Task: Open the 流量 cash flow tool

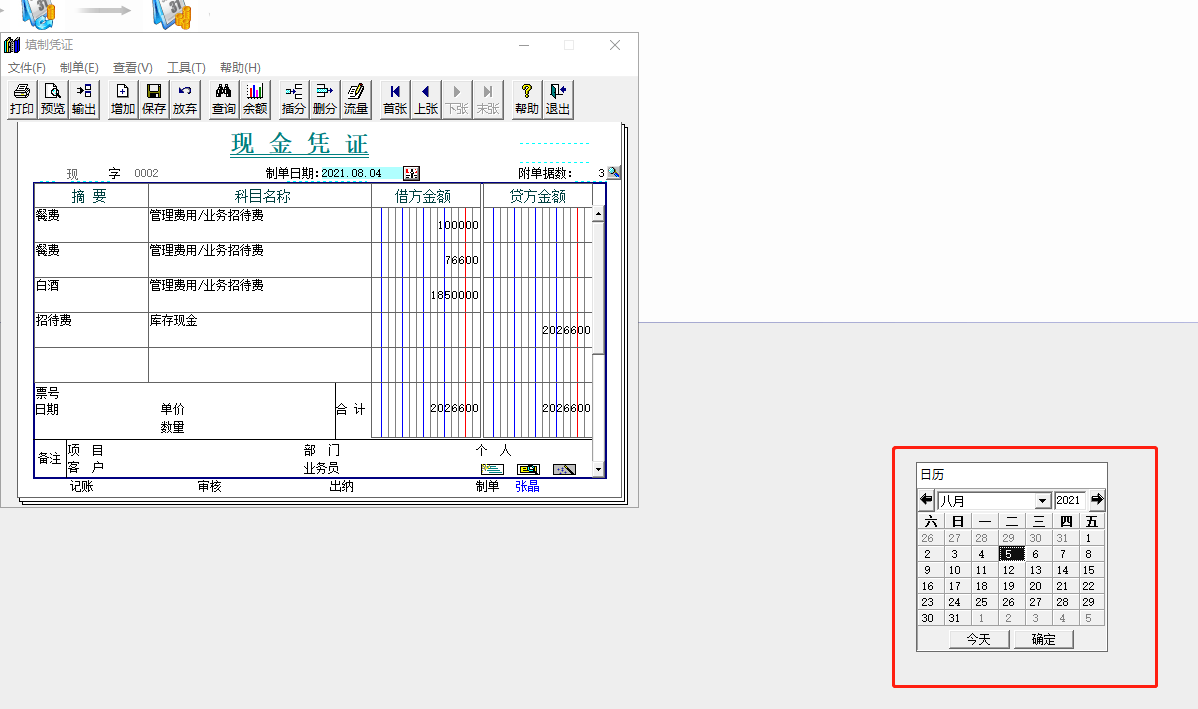Action: (x=356, y=99)
